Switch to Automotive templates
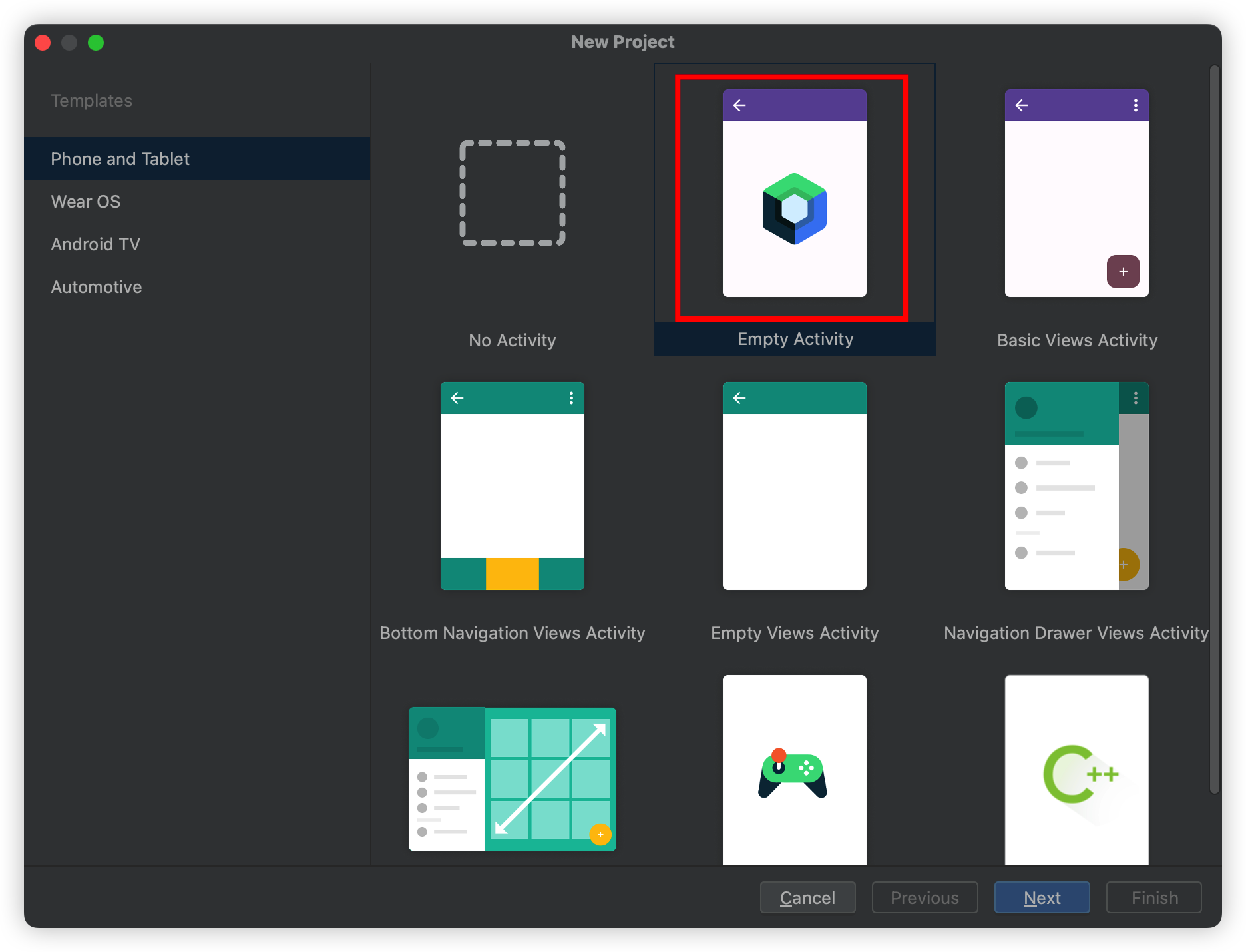Viewport: 1246px width, 952px height. tap(197, 286)
